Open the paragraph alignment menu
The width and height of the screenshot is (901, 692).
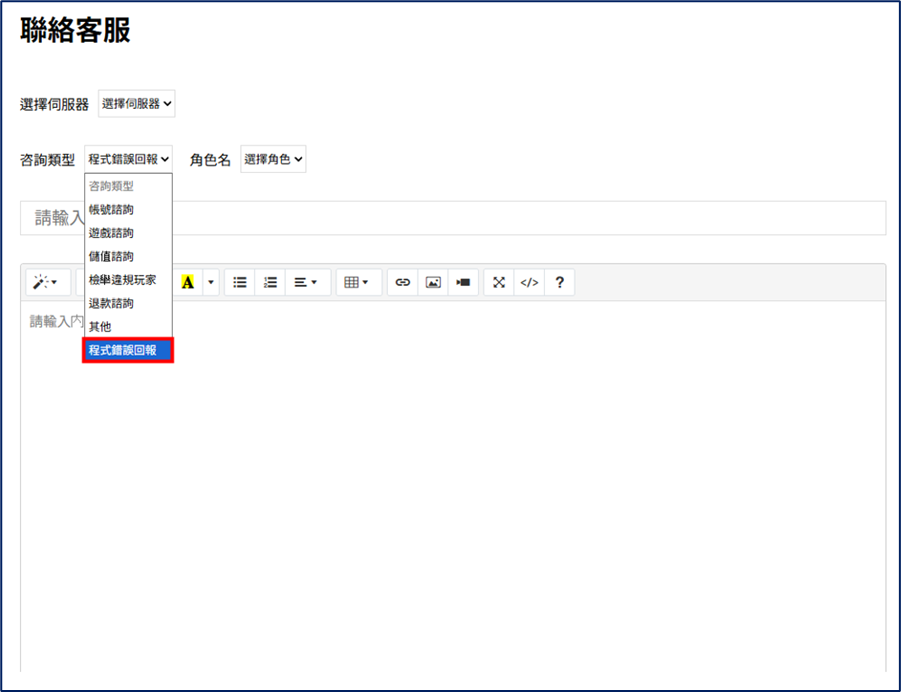307,282
